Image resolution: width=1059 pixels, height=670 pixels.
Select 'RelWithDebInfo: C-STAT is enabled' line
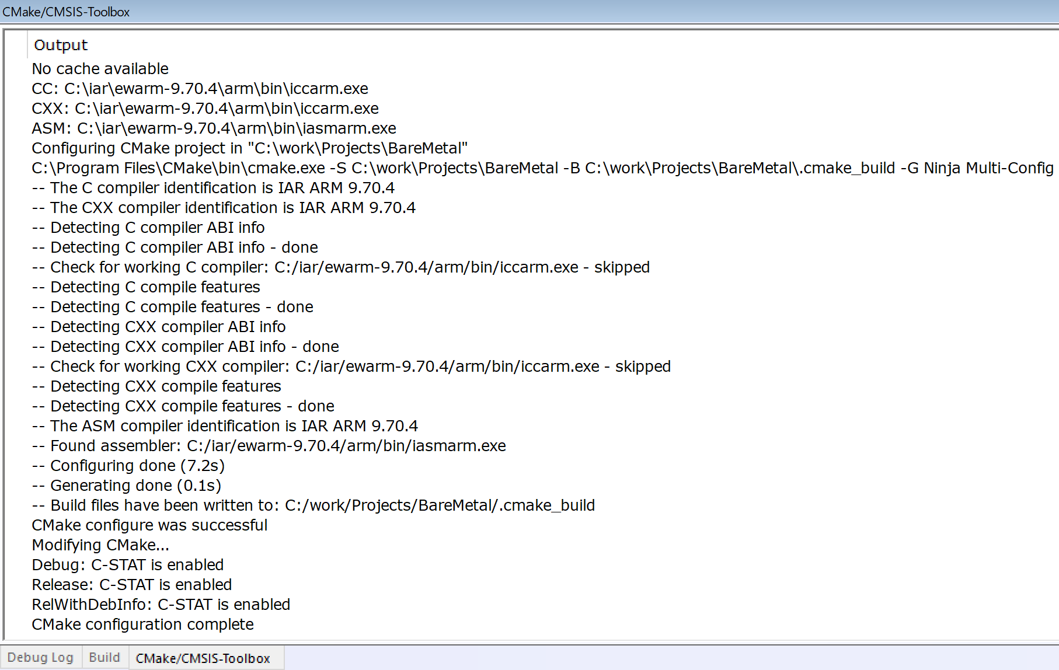[x=161, y=604]
